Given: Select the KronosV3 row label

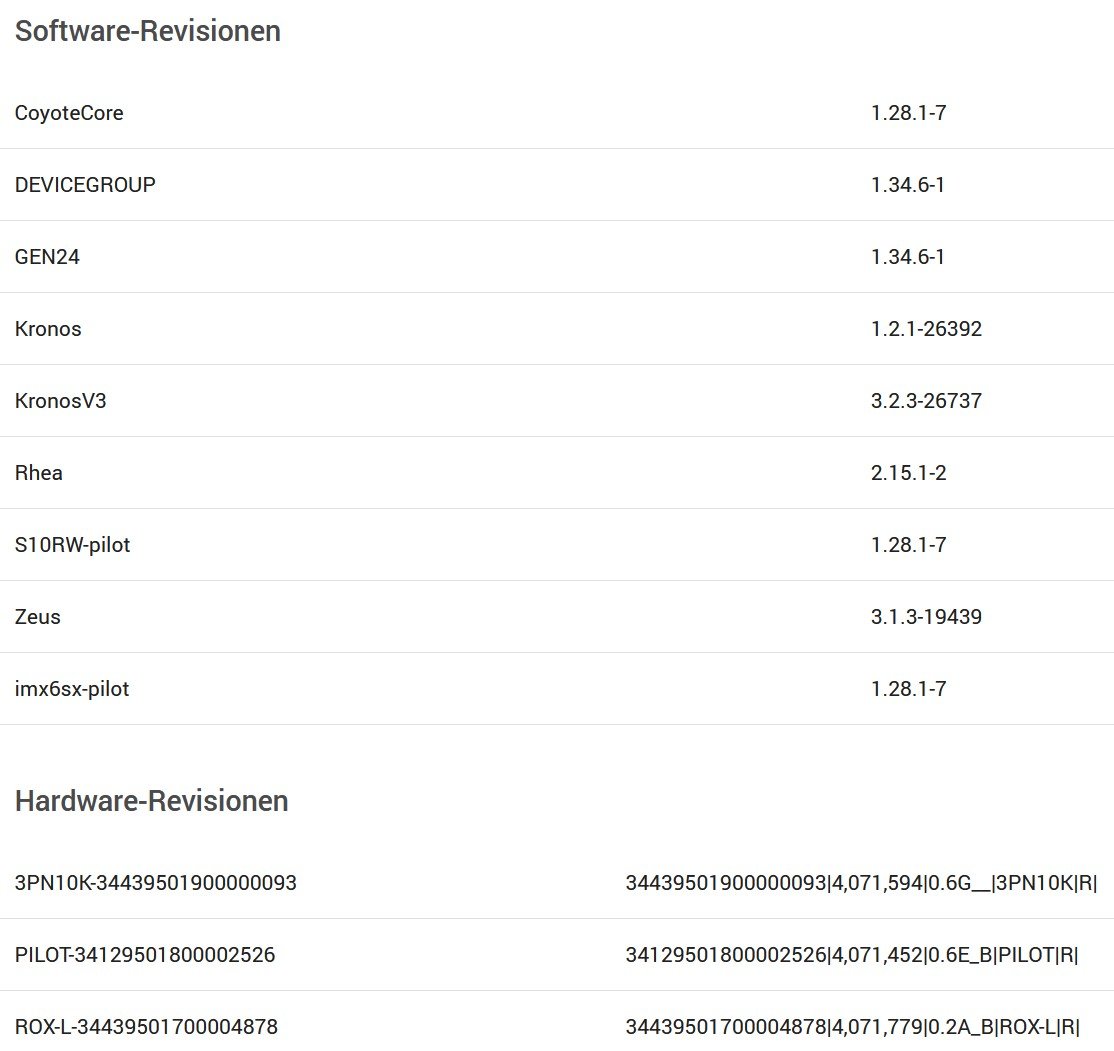Looking at the screenshot, I should tap(60, 401).
